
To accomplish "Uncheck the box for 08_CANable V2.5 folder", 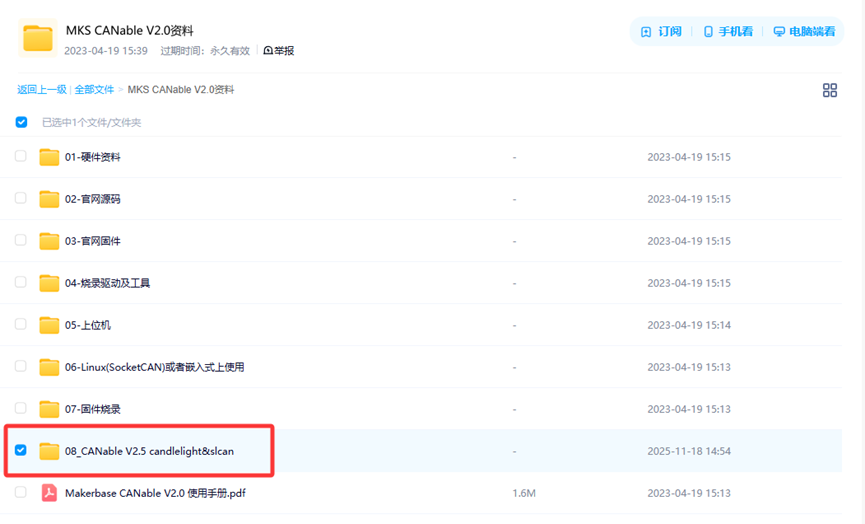I will click(20, 450).
